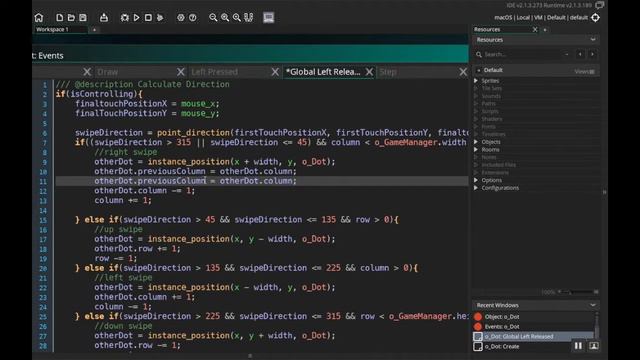Select the Timelines folder row
This screenshot has height=360, width=640.
(535, 134)
